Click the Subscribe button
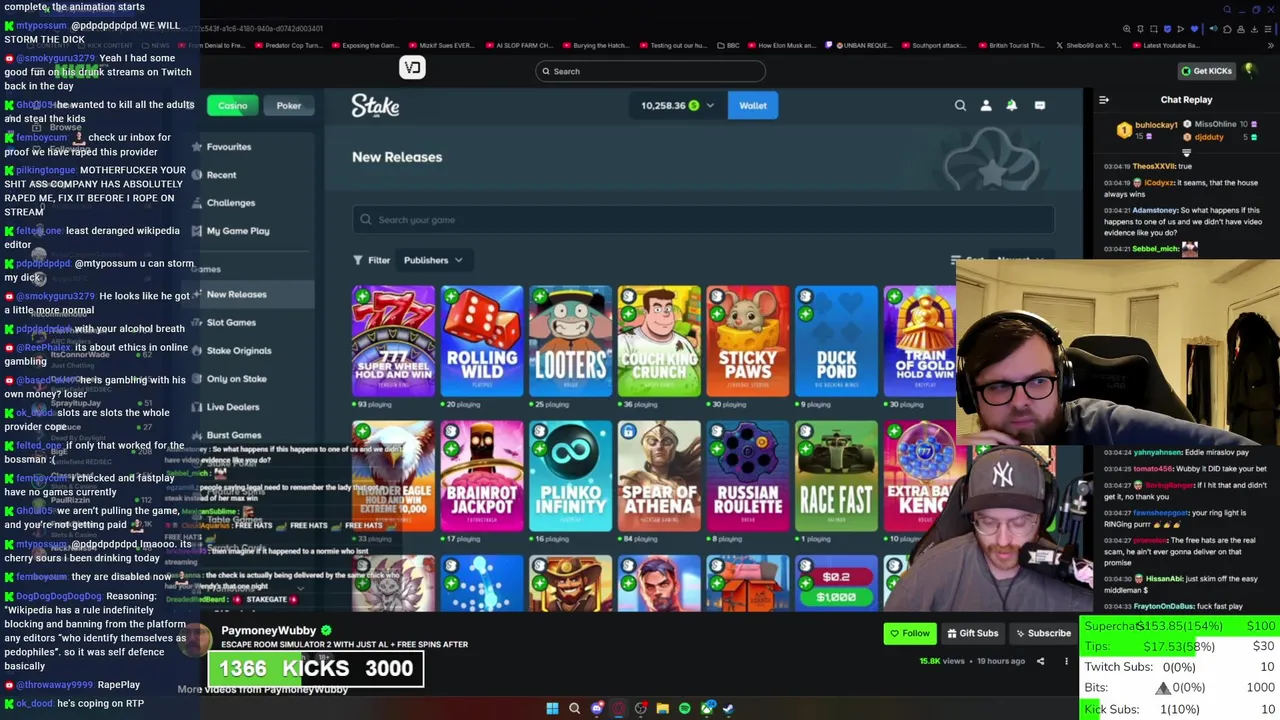Image resolution: width=1280 pixels, height=720 pixels. pyautogui.click(x=1043, y=633)
